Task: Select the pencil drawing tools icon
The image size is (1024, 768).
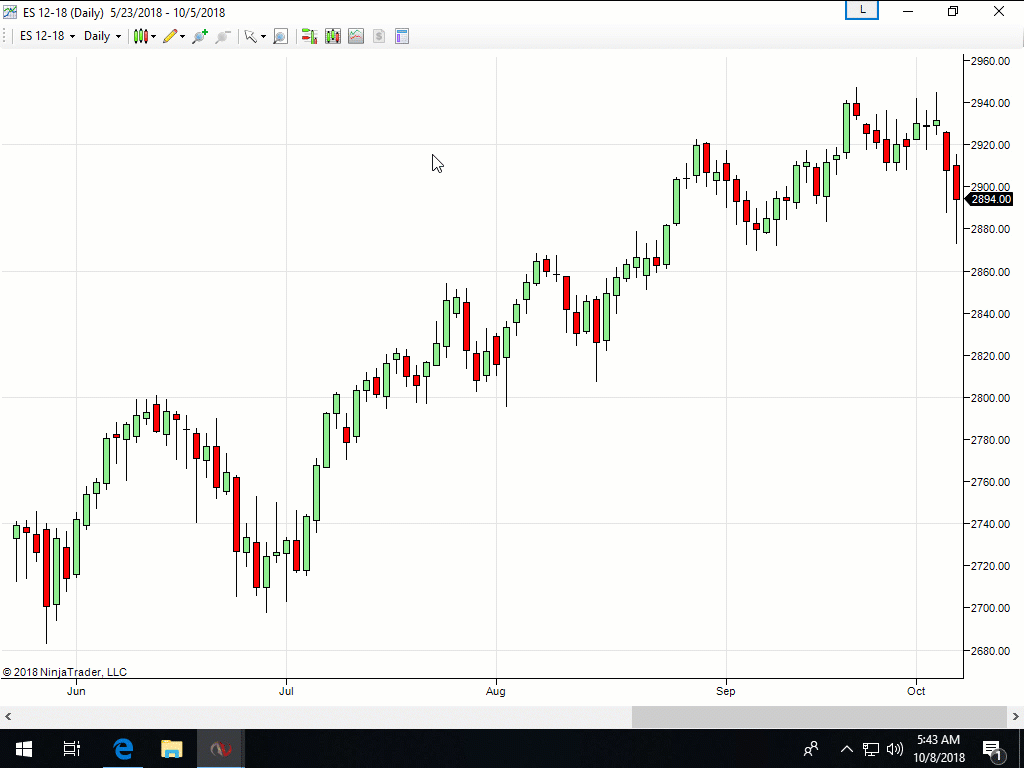Action: click(170, 36)
